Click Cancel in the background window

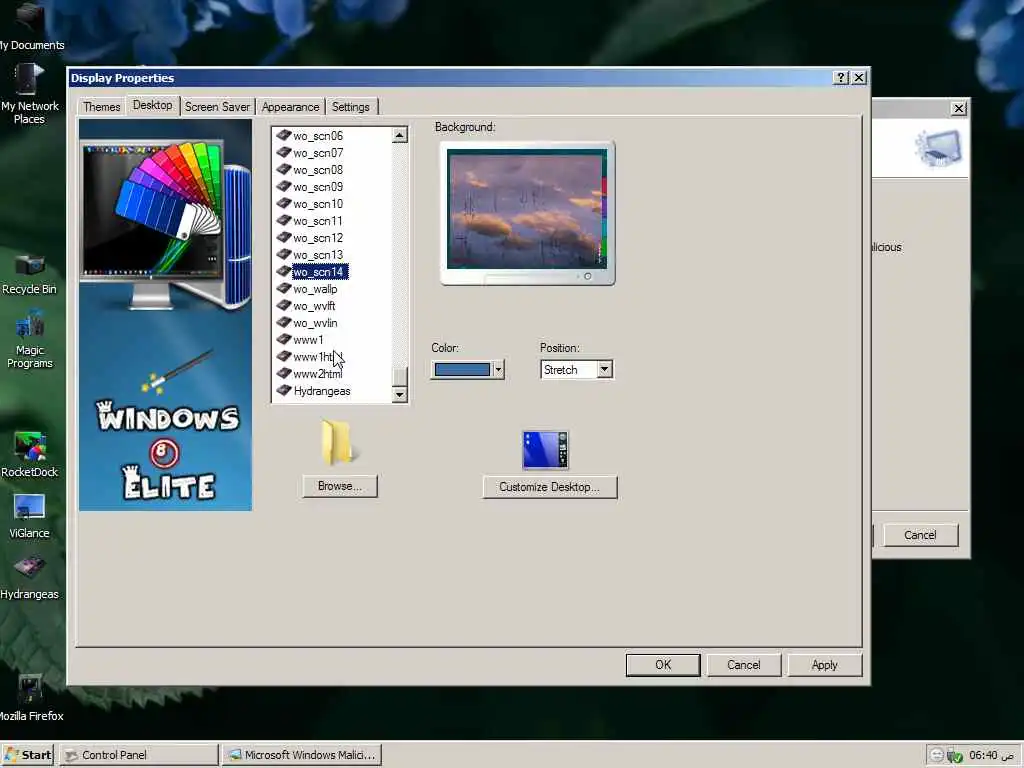(x=920, y=535)
